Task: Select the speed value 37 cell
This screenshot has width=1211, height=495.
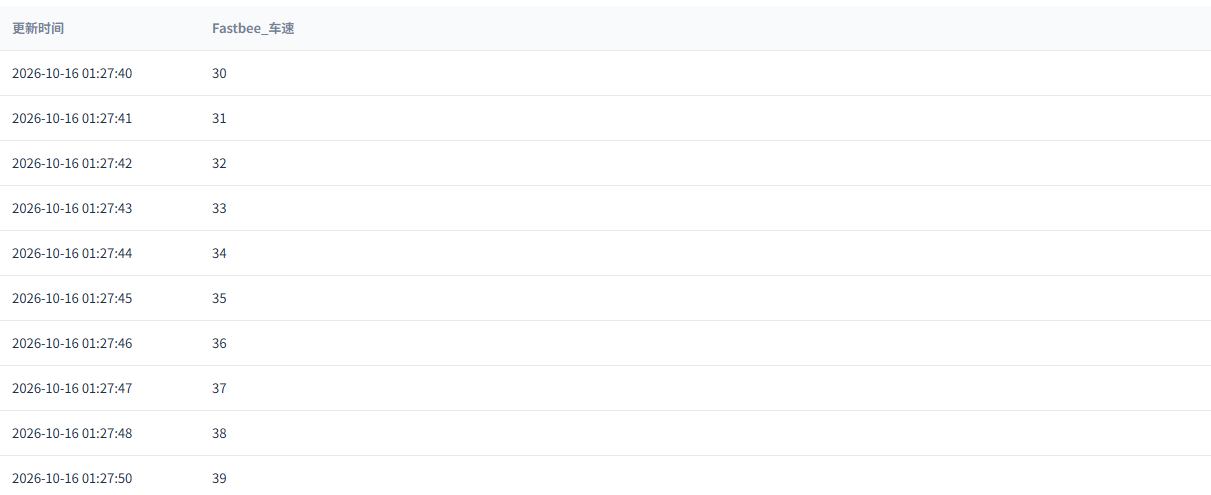Action: [x=219, y=388]
